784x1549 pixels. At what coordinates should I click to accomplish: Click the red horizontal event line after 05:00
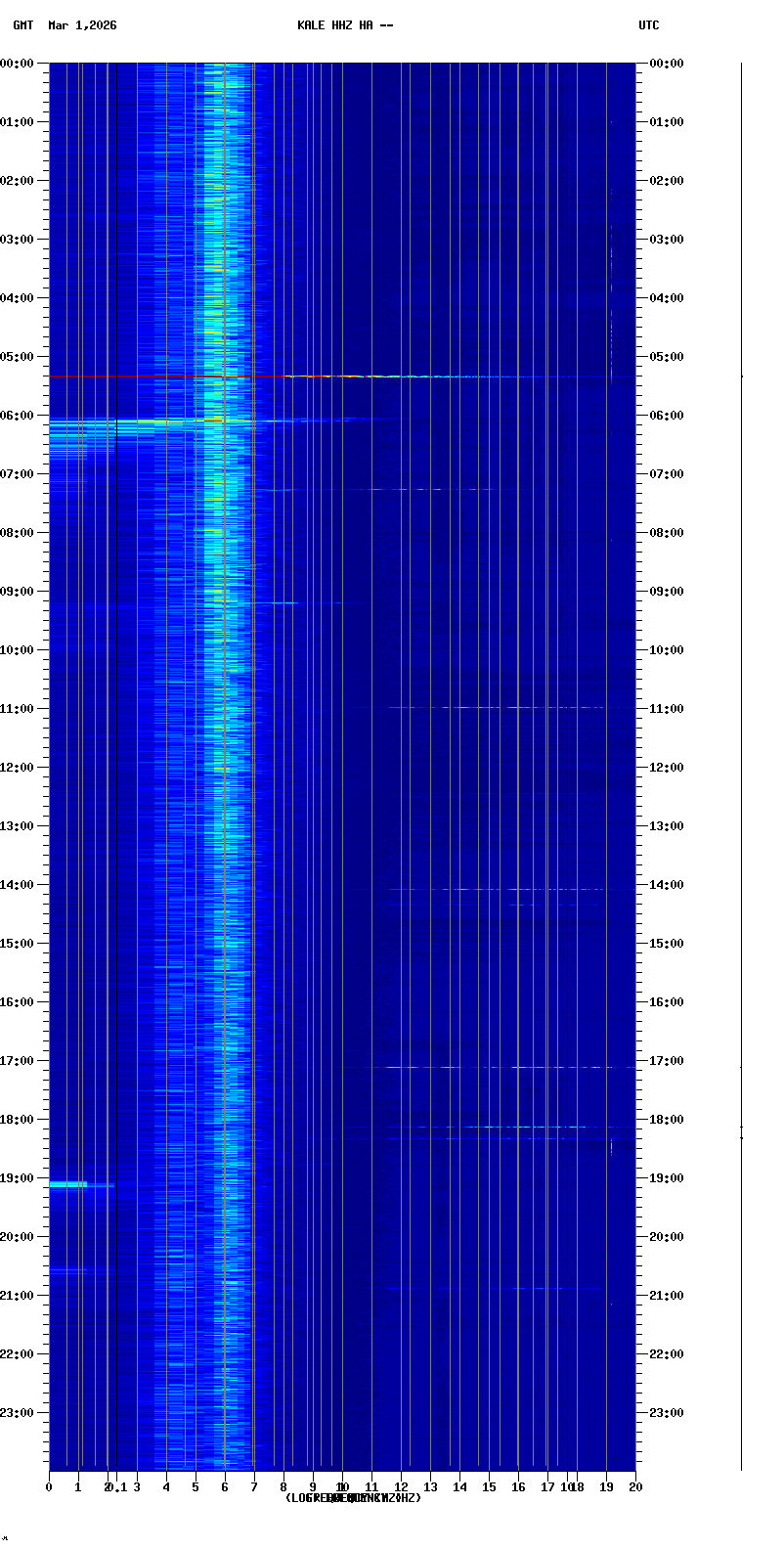(166, 376)
